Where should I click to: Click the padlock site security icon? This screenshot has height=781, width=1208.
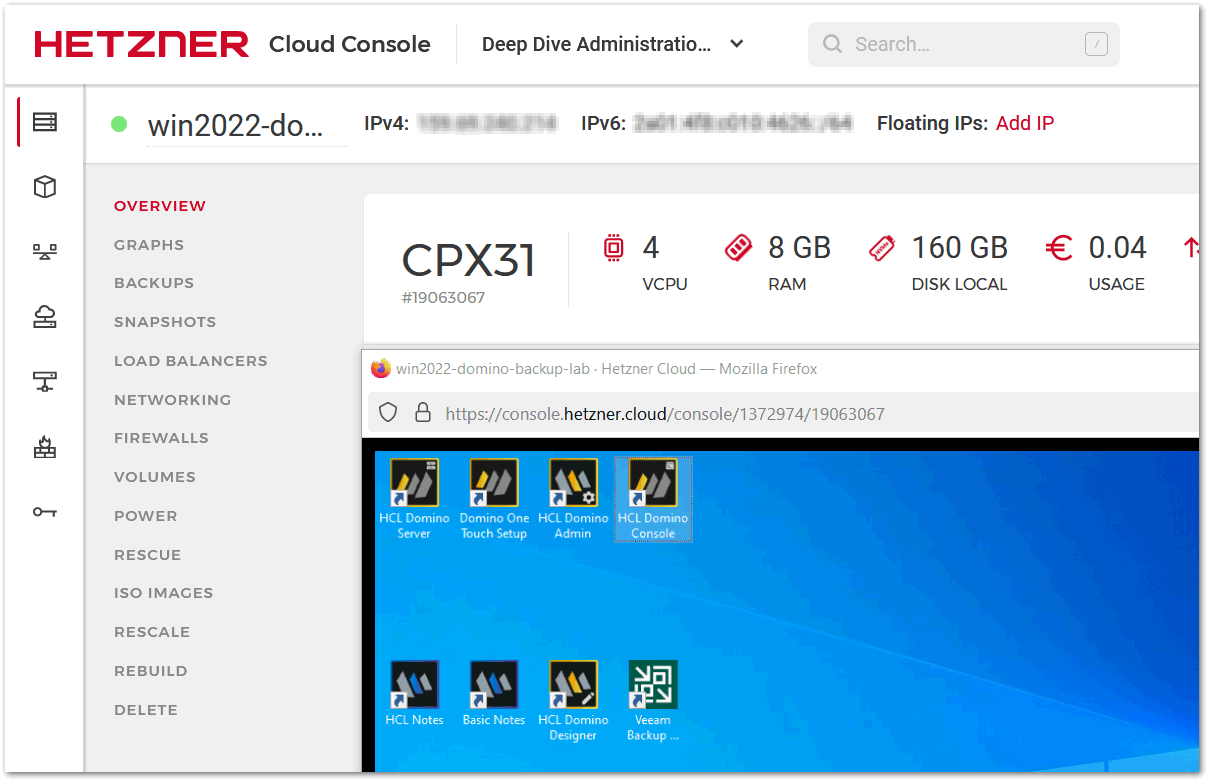pyautogui.click(x=423, y=413)
